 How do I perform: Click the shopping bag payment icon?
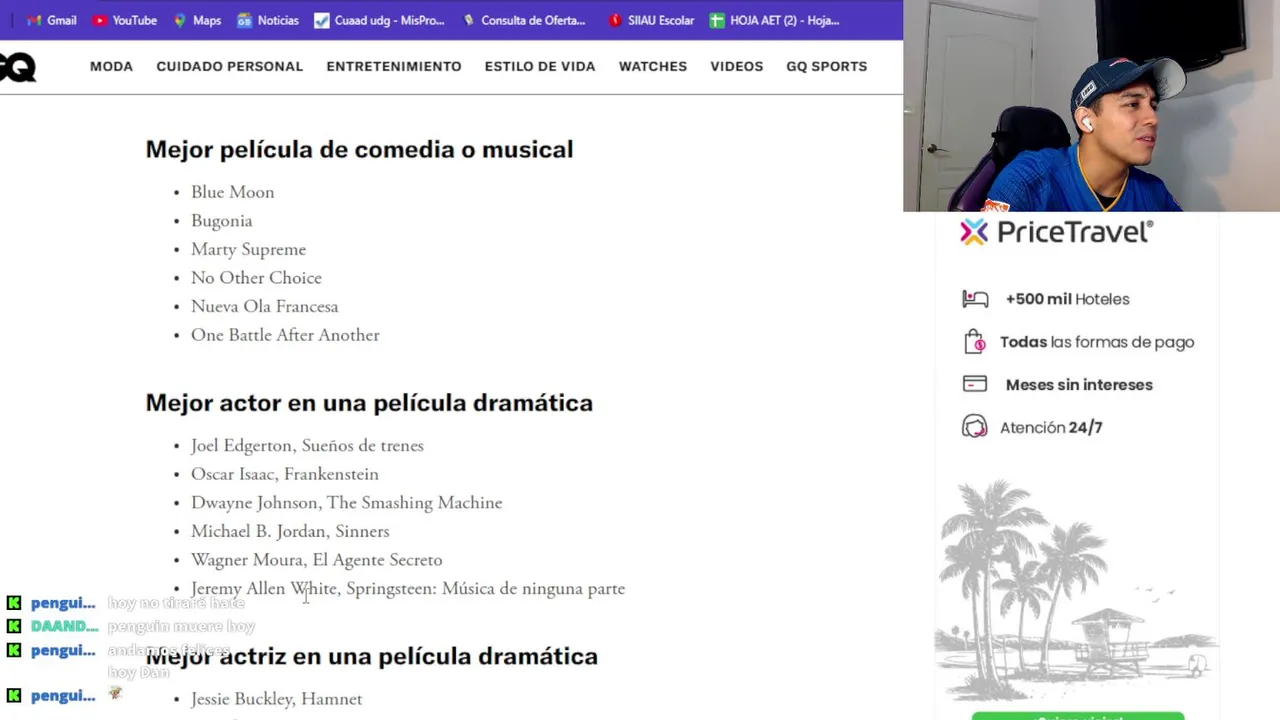975,342
